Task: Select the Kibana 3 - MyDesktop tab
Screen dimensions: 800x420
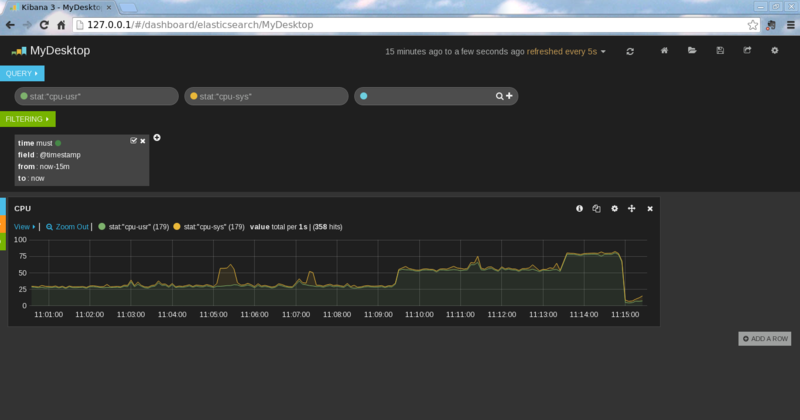Action: (59, 8)
